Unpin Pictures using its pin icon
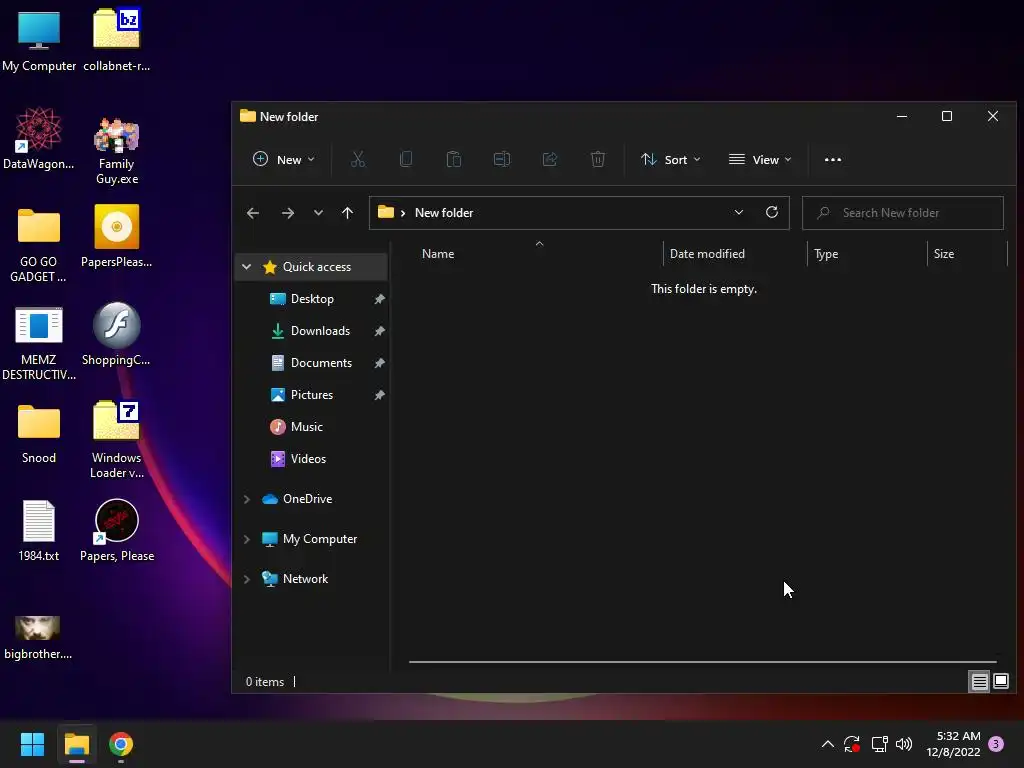 point(379,395)
